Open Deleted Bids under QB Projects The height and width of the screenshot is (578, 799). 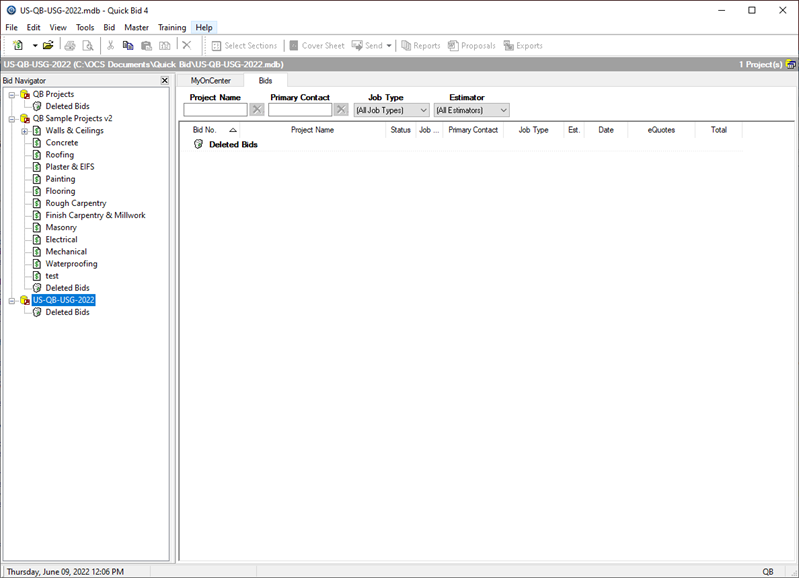[x=67, y=106]
